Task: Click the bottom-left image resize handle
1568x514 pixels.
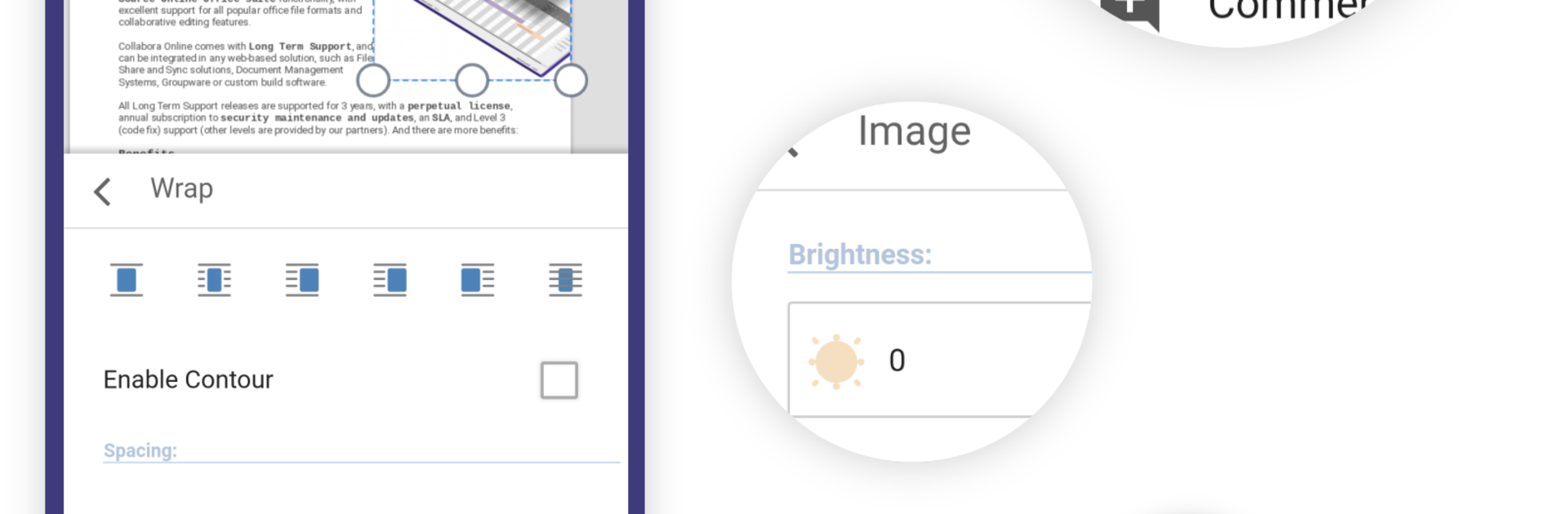Action: pos(374,80)
